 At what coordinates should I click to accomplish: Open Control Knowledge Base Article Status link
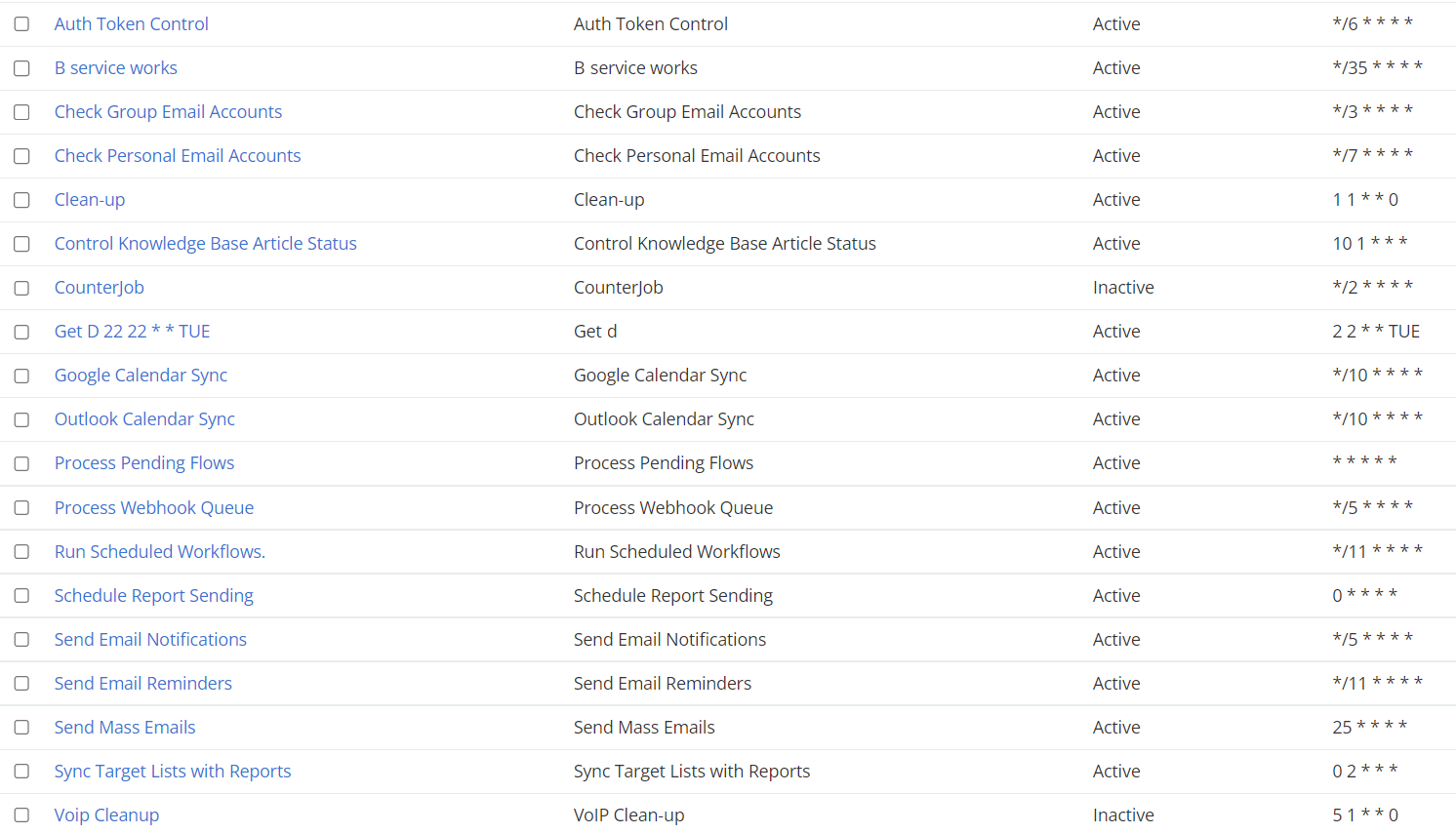pos(205,244)
